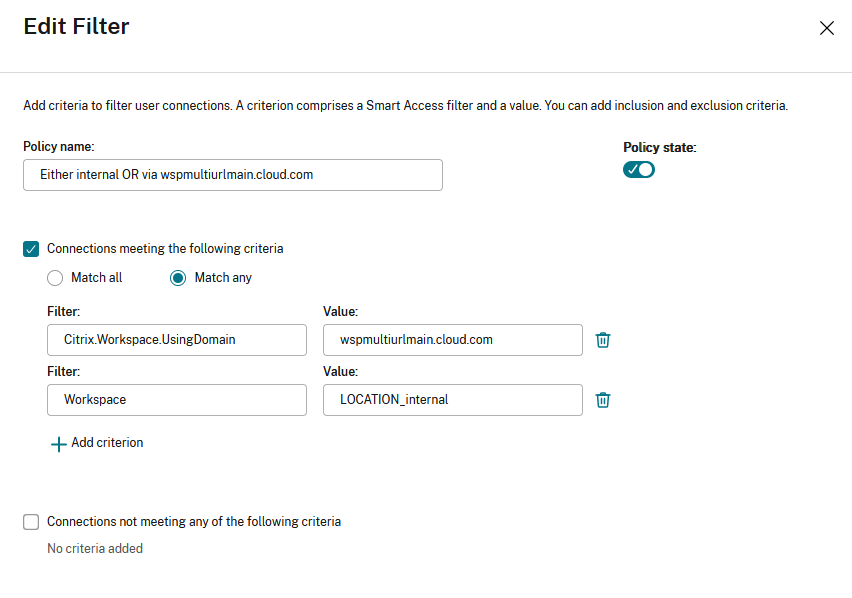
Task: Close the Edit Filter dialog
Action: click(827, 28)
